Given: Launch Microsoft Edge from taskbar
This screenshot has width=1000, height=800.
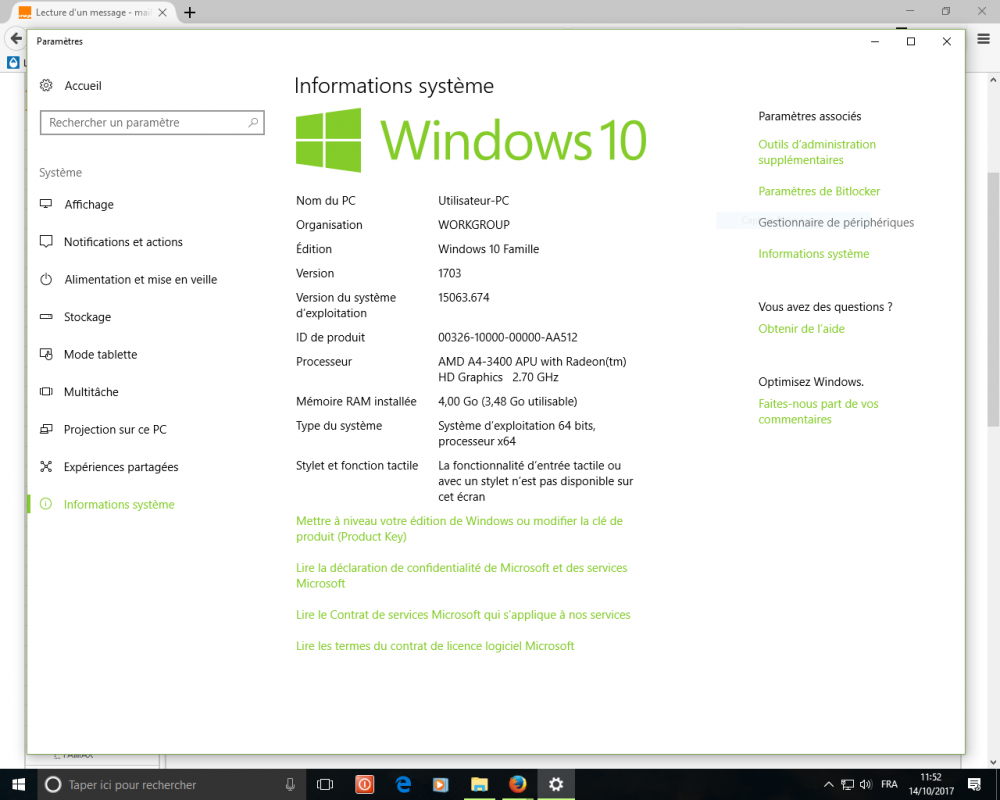Looking at the screenshot, I should pyautogui.click(x=402, y=784).
